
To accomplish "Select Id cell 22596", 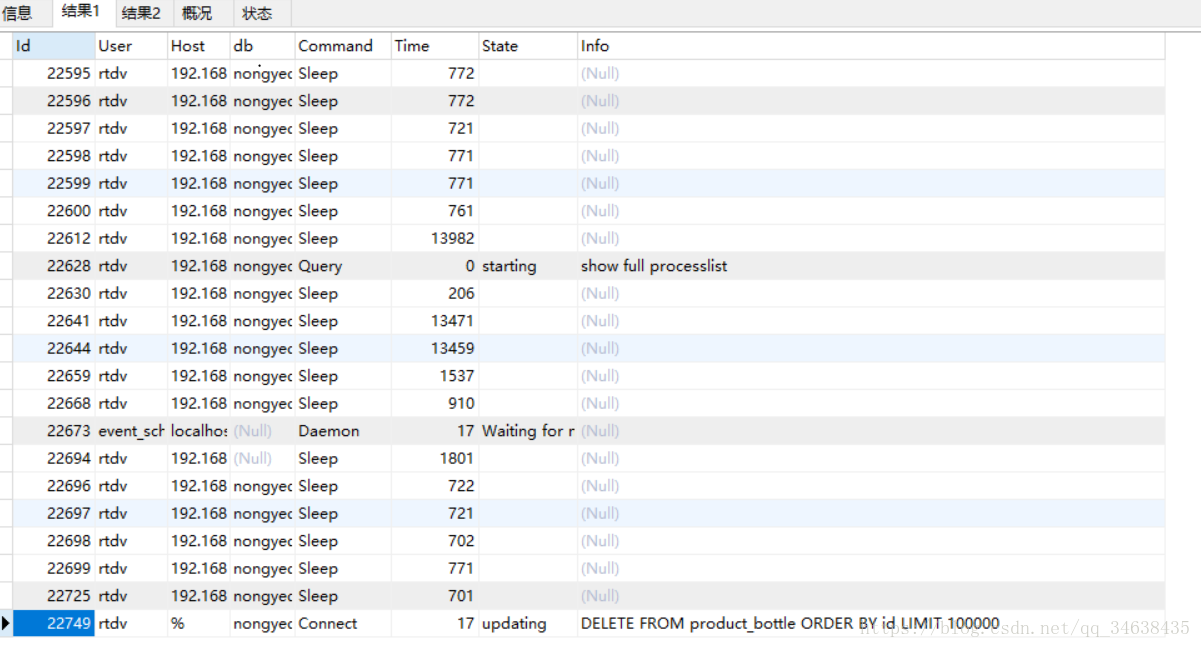I will pos(54,101).
